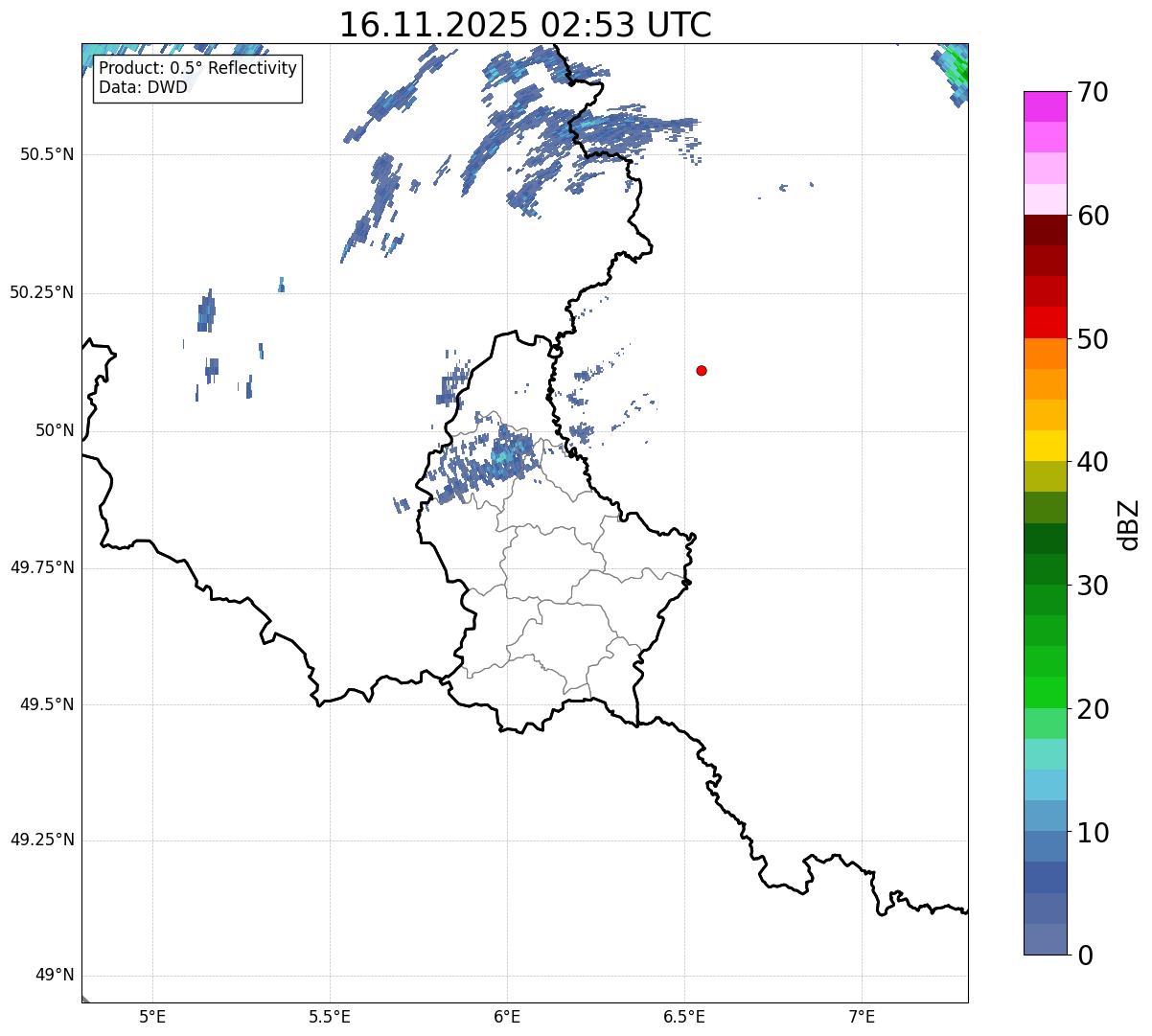Click the 50 dBZ colorbar label
The height and width of the screenshot is (1036, 1152).
click(1092, 339)
